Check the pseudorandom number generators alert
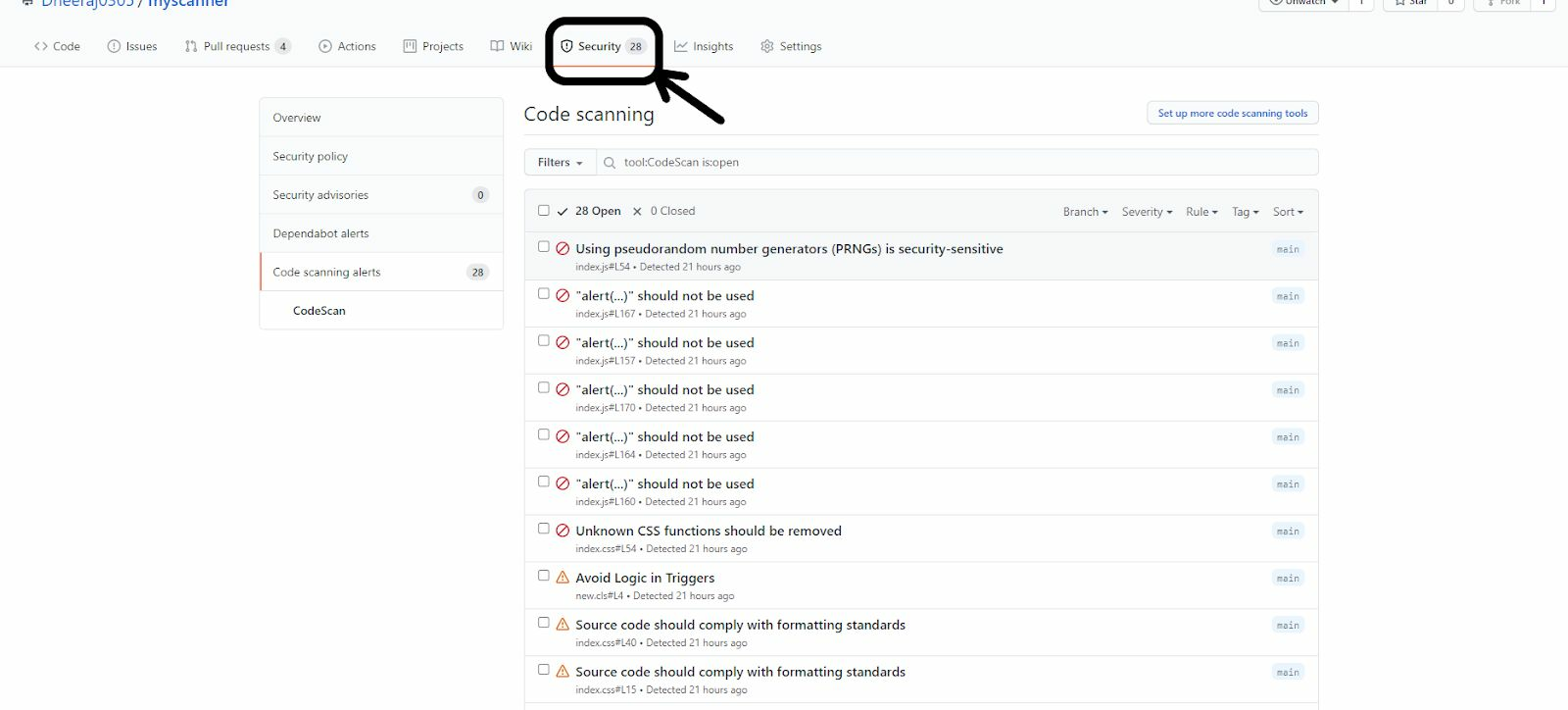 [544, 247]
